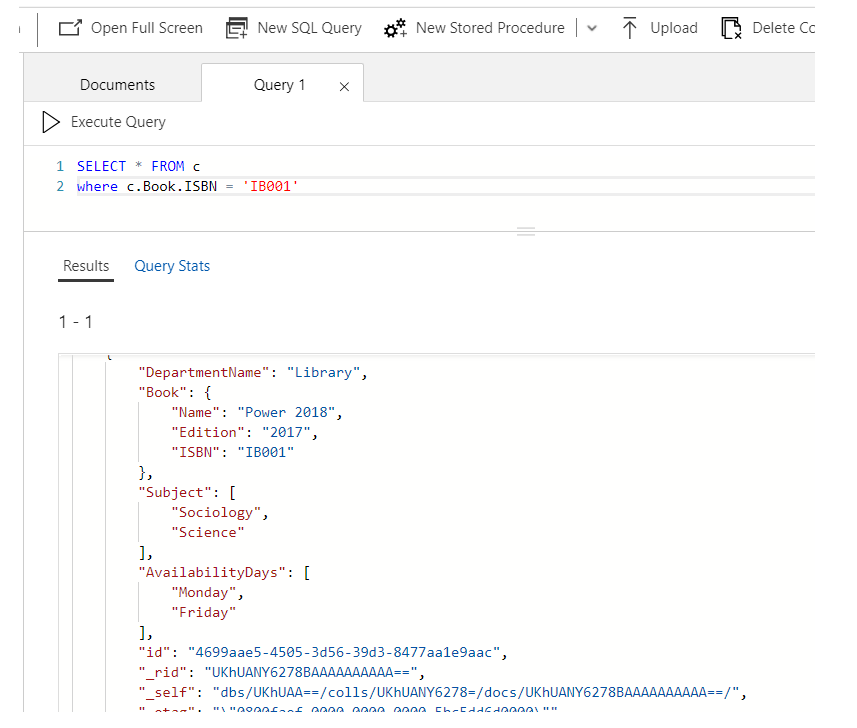Click line number 2 in the editor
Screen dimensions: 857x728
tap(59, 186)
